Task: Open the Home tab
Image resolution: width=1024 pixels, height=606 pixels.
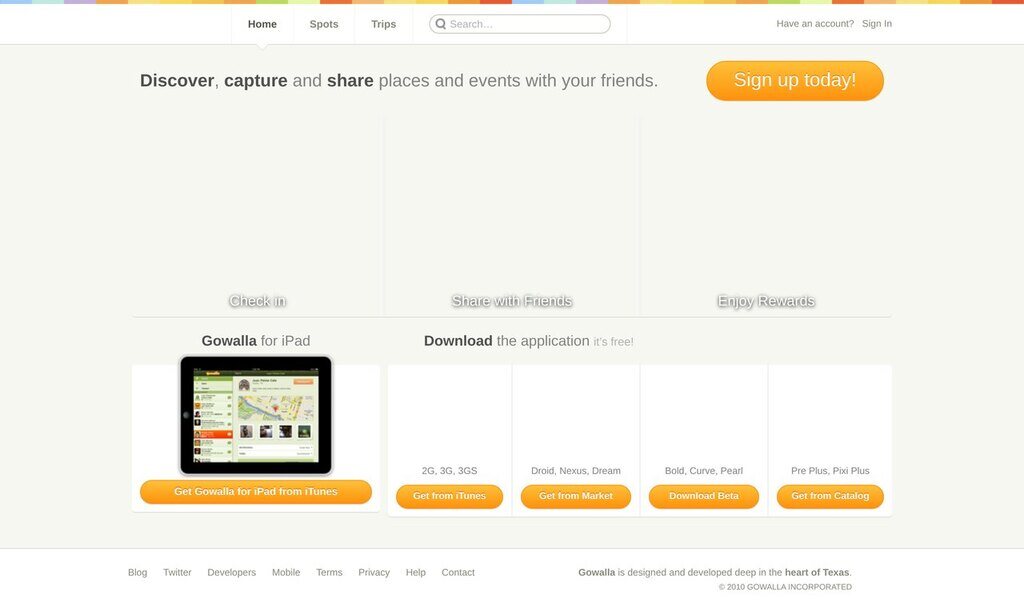Action: [262, 24]
